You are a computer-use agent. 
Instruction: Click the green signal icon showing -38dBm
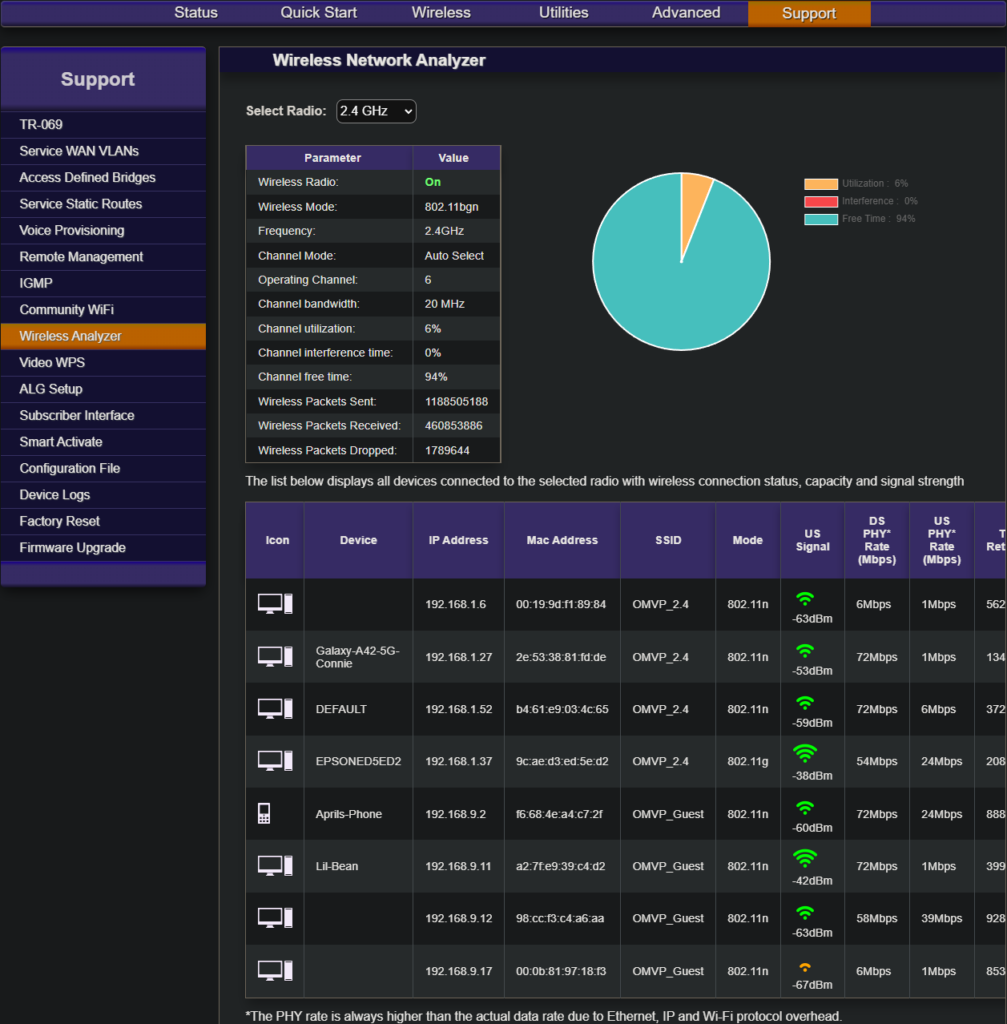click(x=805, y=753)
